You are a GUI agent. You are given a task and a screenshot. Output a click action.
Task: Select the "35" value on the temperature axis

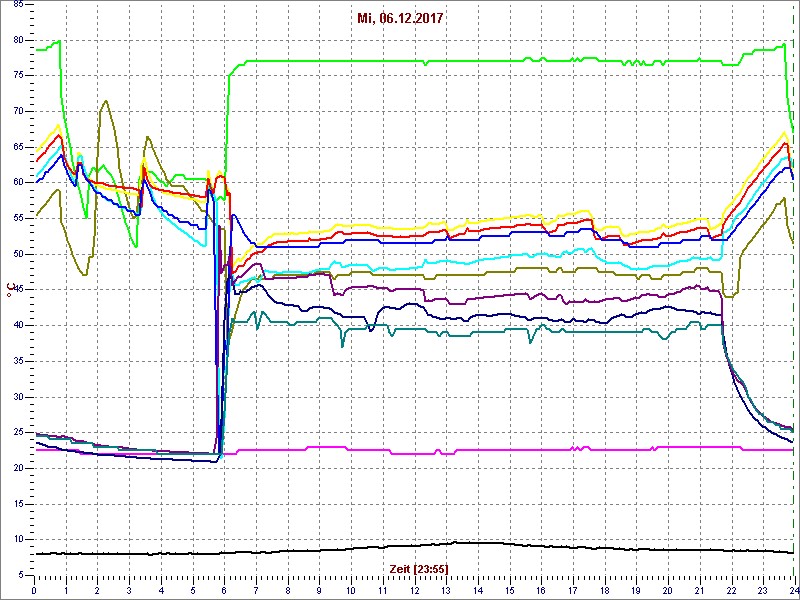pyautogui.click(x=18, y=361)
